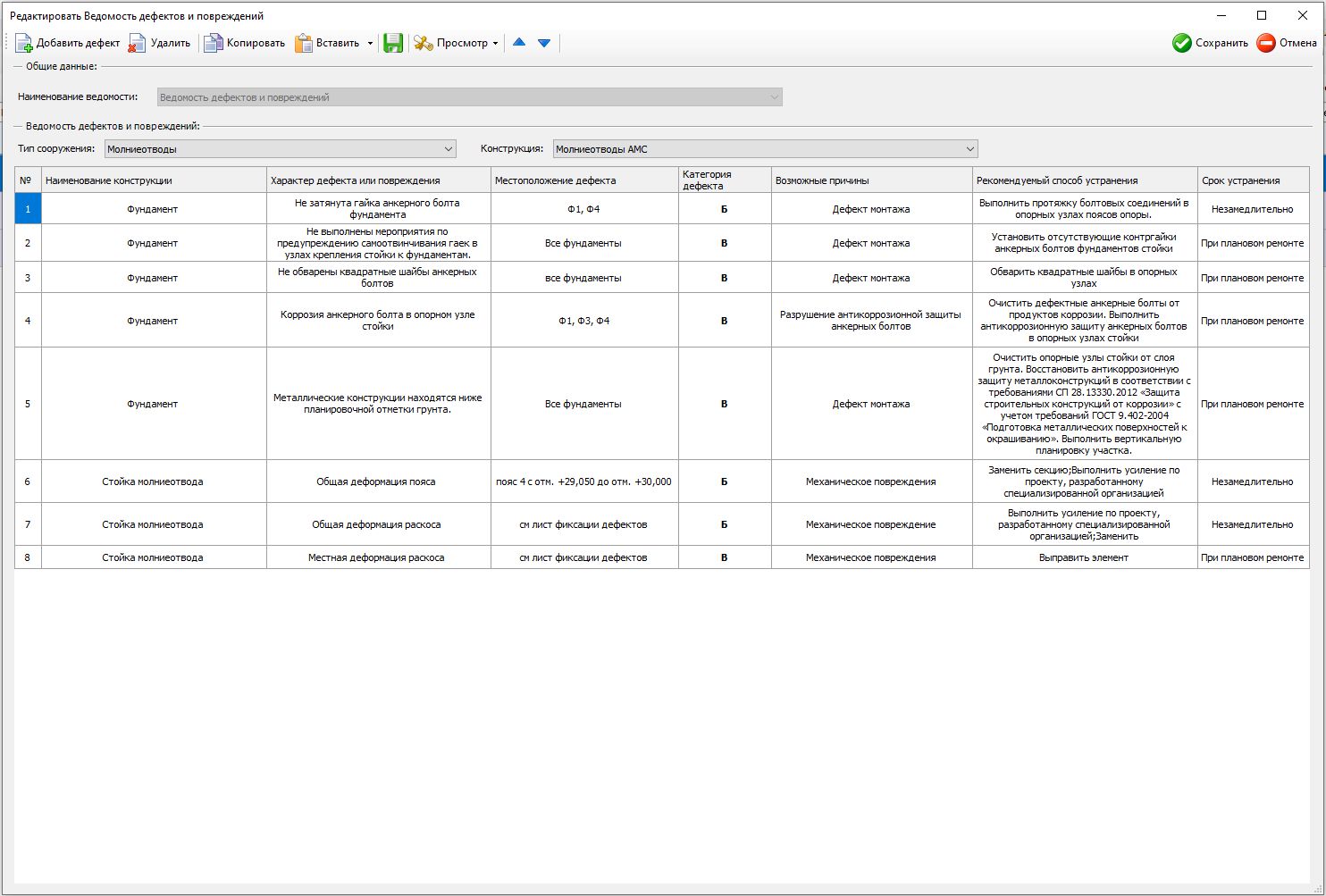1326x896 pixels.
Task: Click category 'В' cell in row 8
Action: 725,557
